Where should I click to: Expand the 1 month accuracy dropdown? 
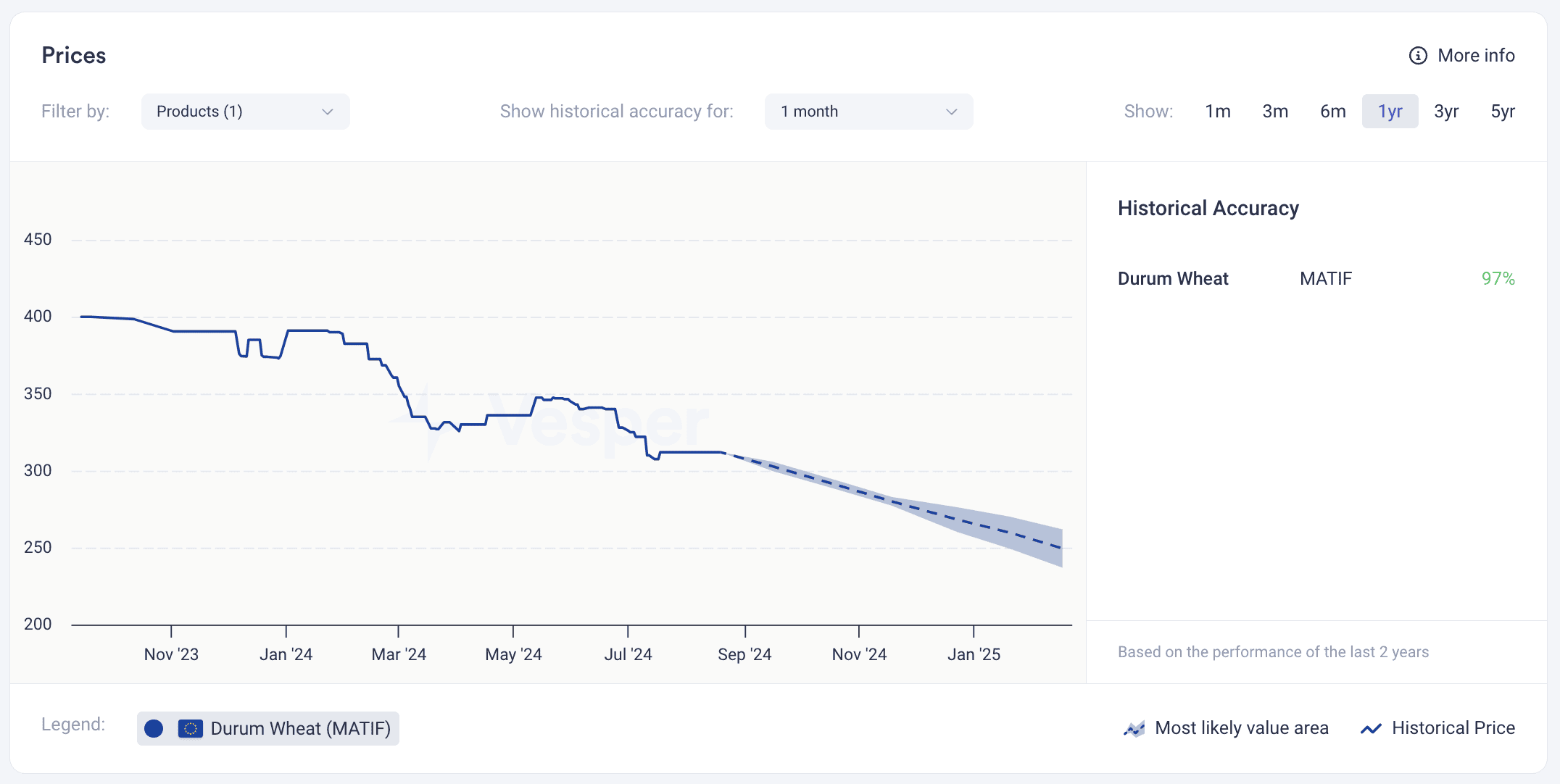point(868,112)
